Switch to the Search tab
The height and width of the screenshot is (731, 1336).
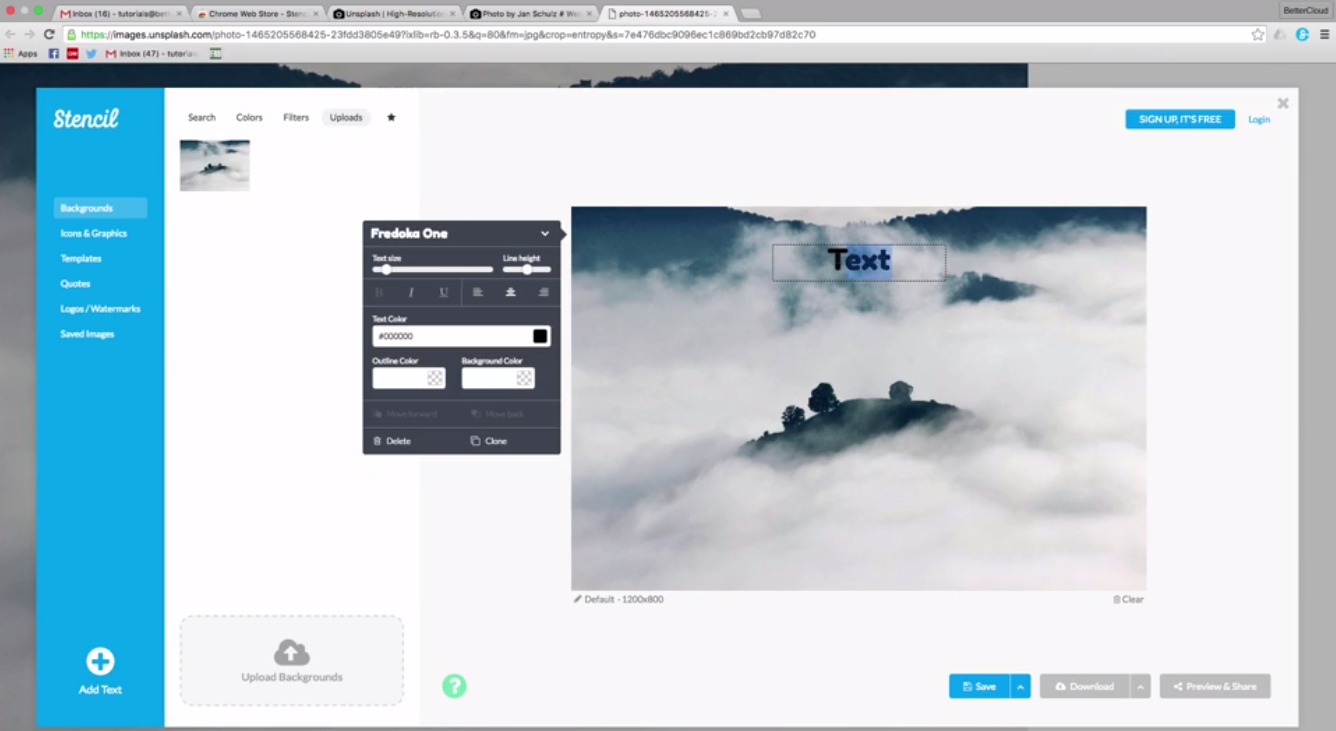(202, 117)
